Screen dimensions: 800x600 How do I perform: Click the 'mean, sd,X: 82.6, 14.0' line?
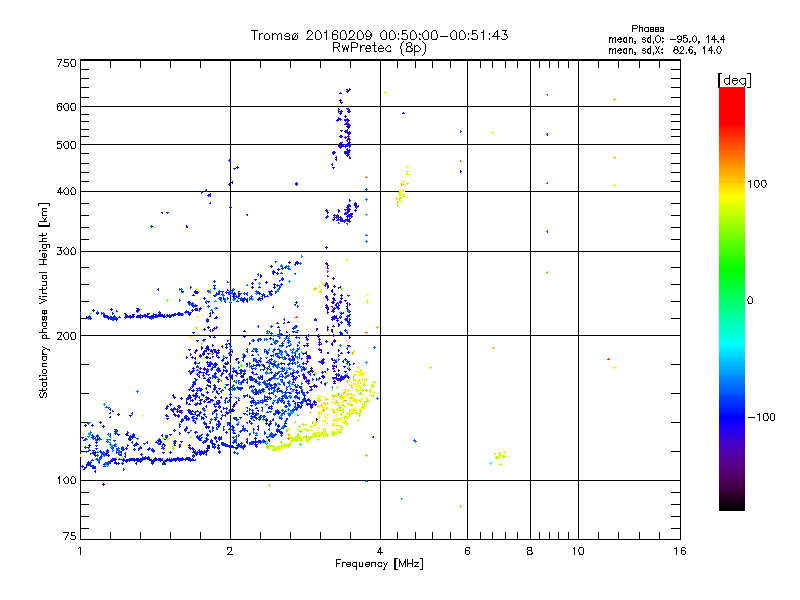coord(665,50)
